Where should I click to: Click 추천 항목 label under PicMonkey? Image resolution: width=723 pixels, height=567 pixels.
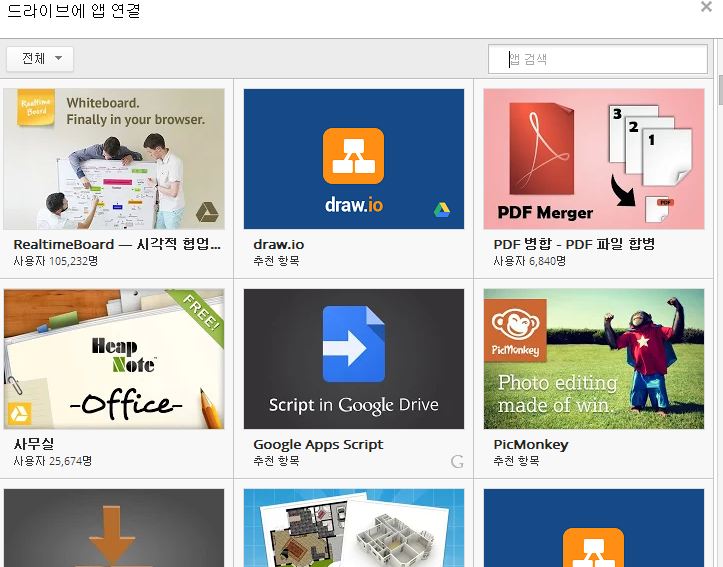pos(516,461)
